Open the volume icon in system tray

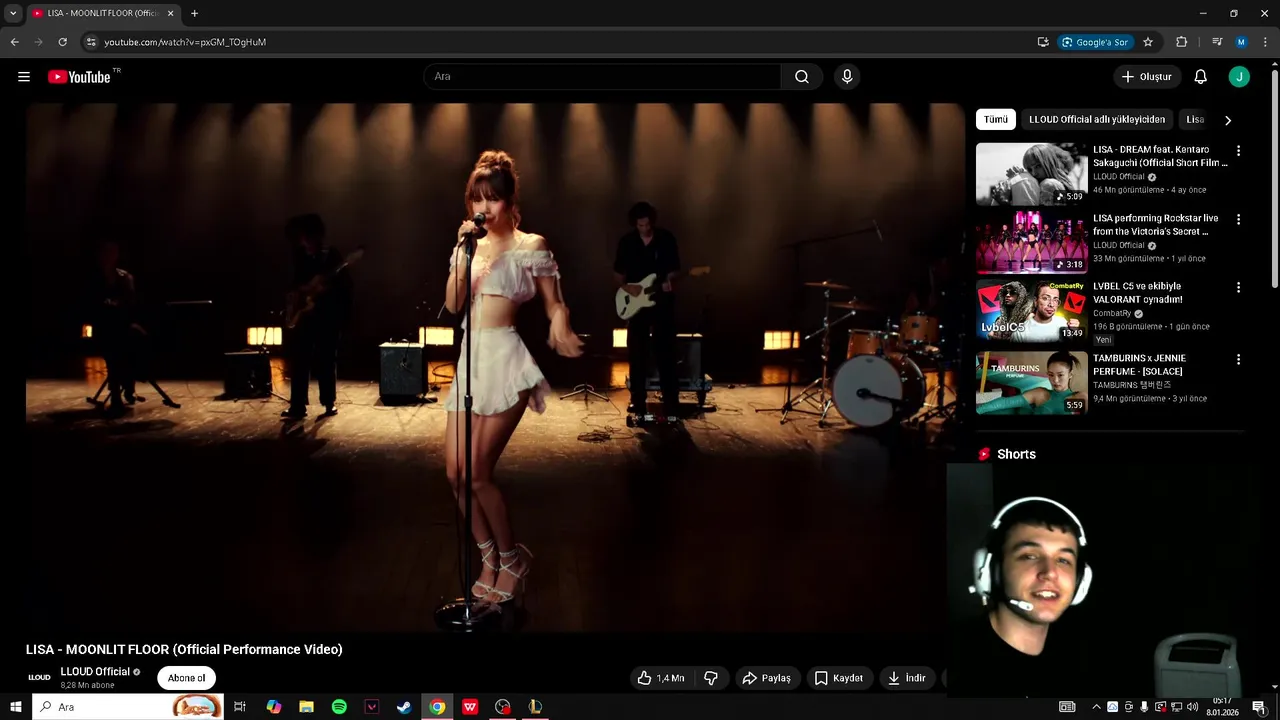click(x=1192, y=707)
